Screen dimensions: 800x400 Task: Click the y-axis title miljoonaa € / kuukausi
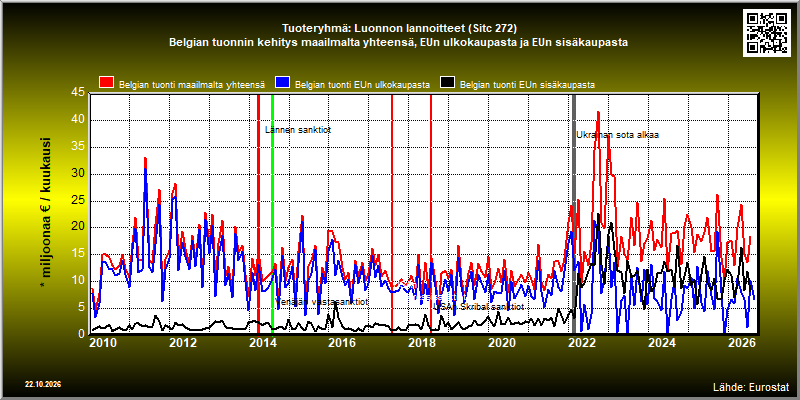tap(45, 214)
